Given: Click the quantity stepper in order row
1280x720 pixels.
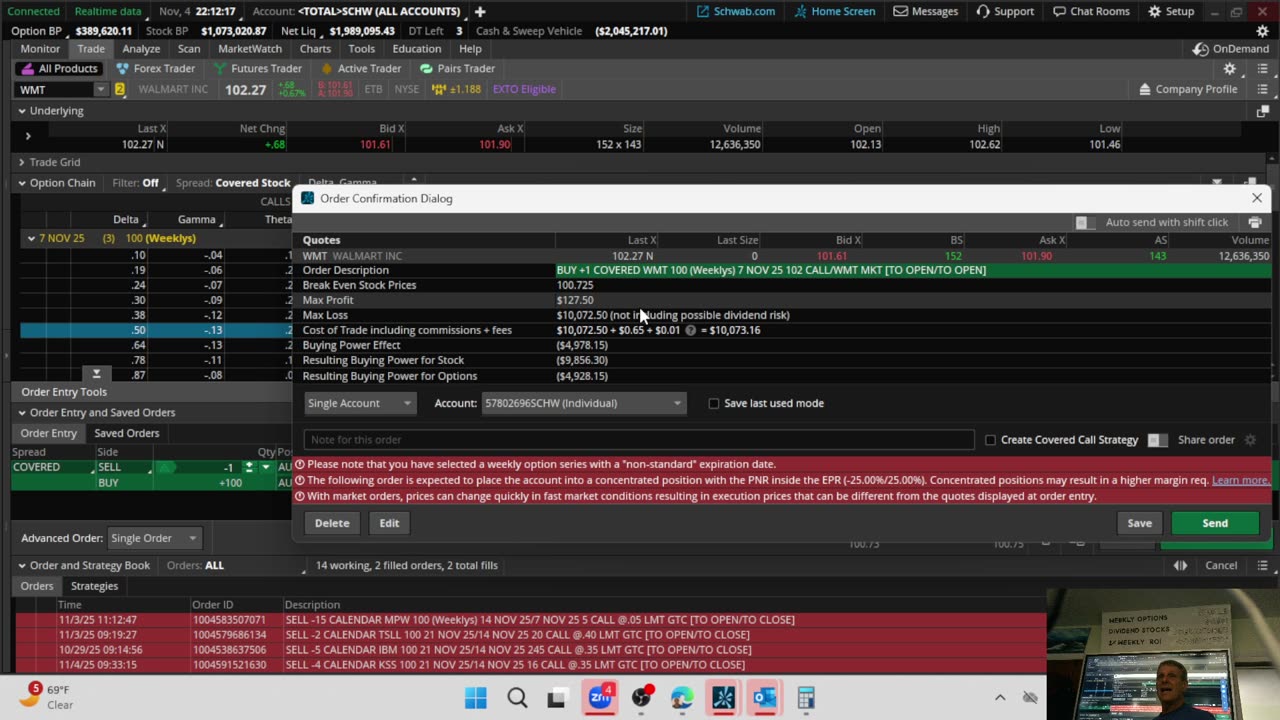Looking at the screenshot, I should pos(249,467).
